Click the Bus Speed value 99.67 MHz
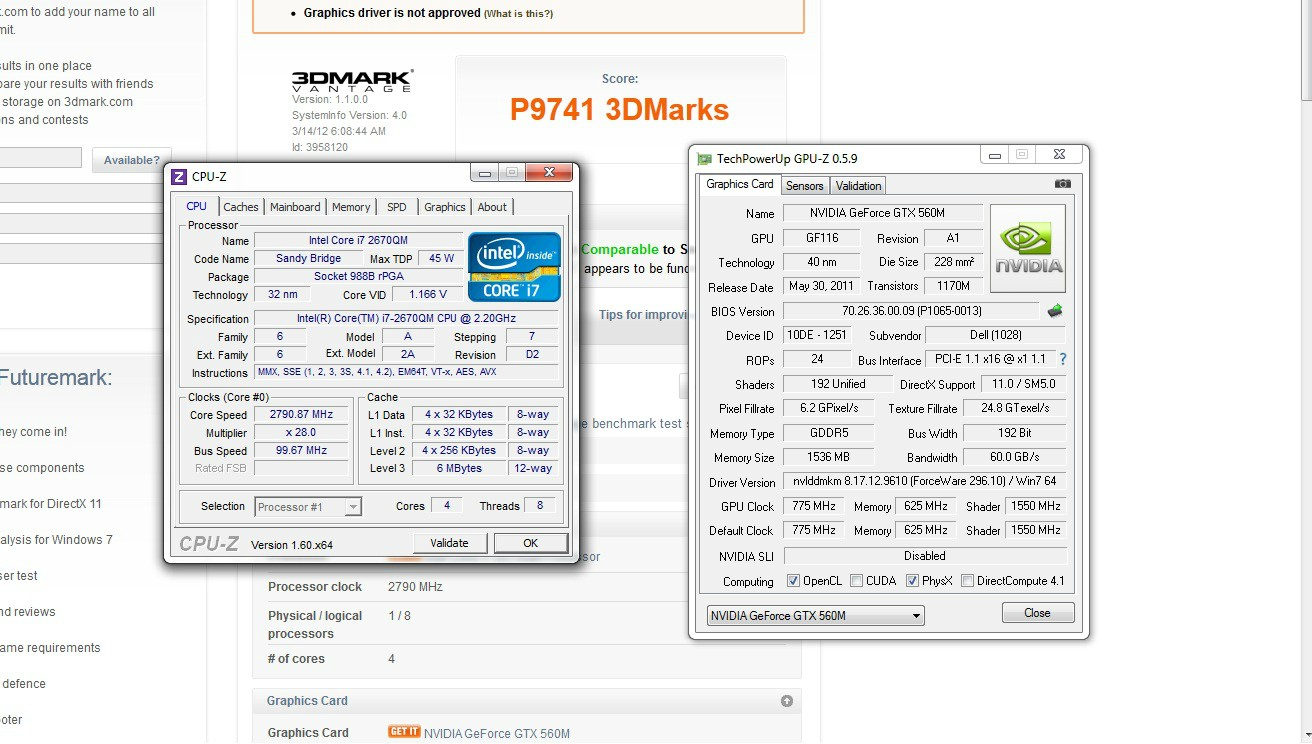This screenshot has width=1312, height=744. click(x=301, y=451)
